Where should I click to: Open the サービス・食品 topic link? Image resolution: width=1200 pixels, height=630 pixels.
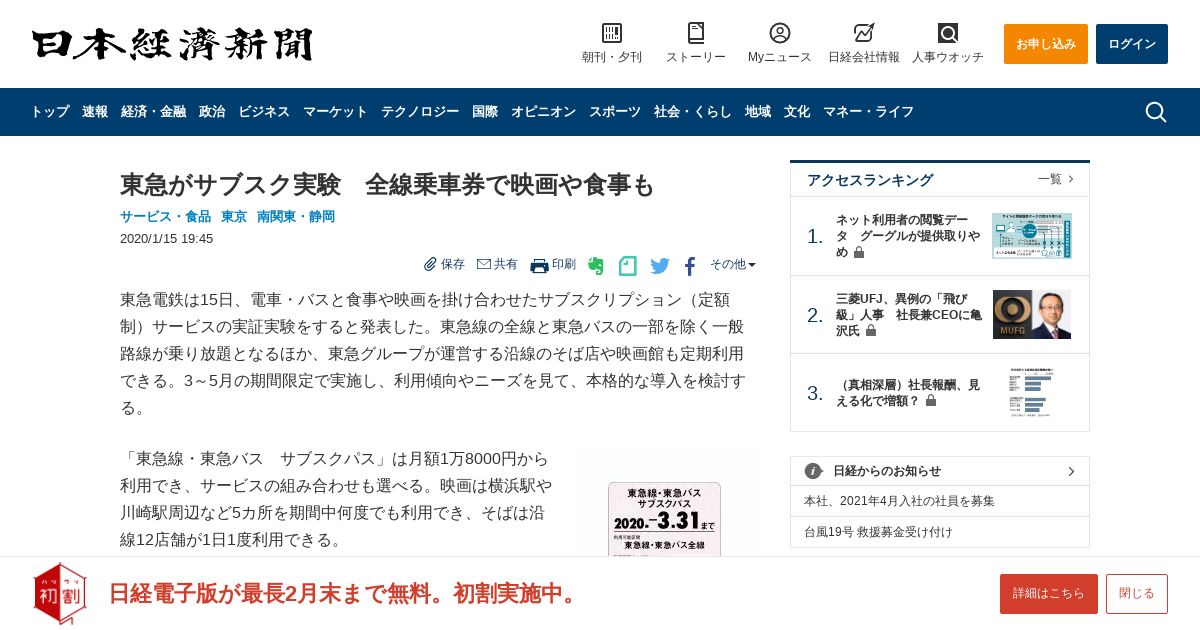coord(165,216)
